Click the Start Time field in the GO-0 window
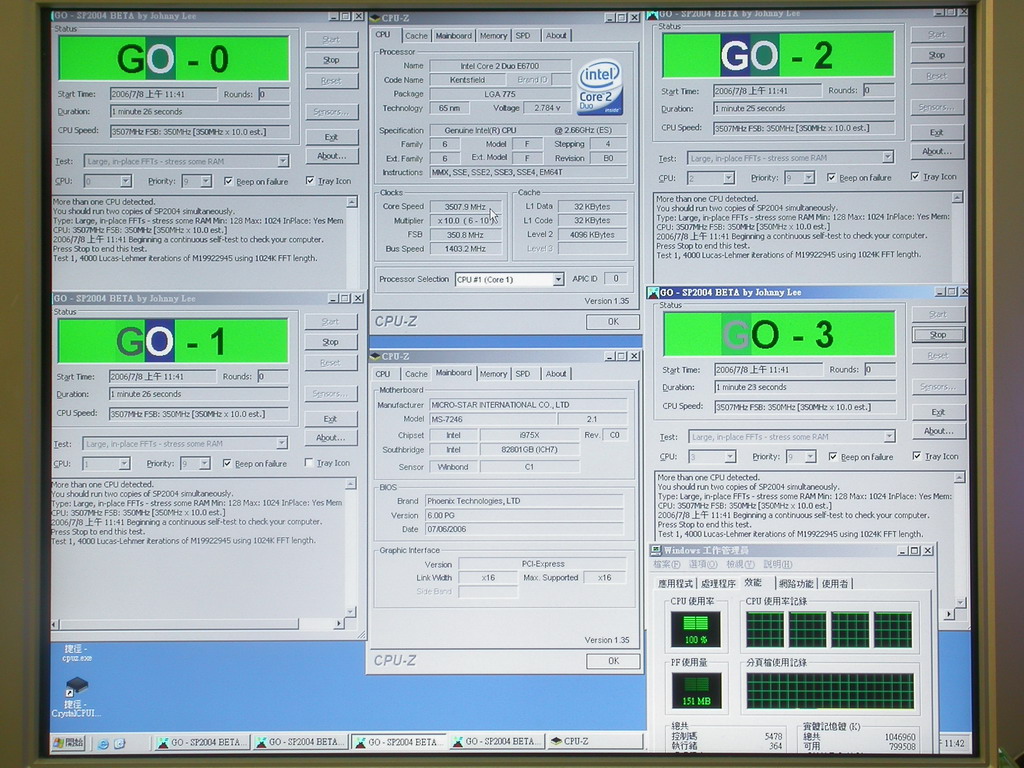Image resolution: width=1024 pixels, height=768 pixels. (163, 94)
